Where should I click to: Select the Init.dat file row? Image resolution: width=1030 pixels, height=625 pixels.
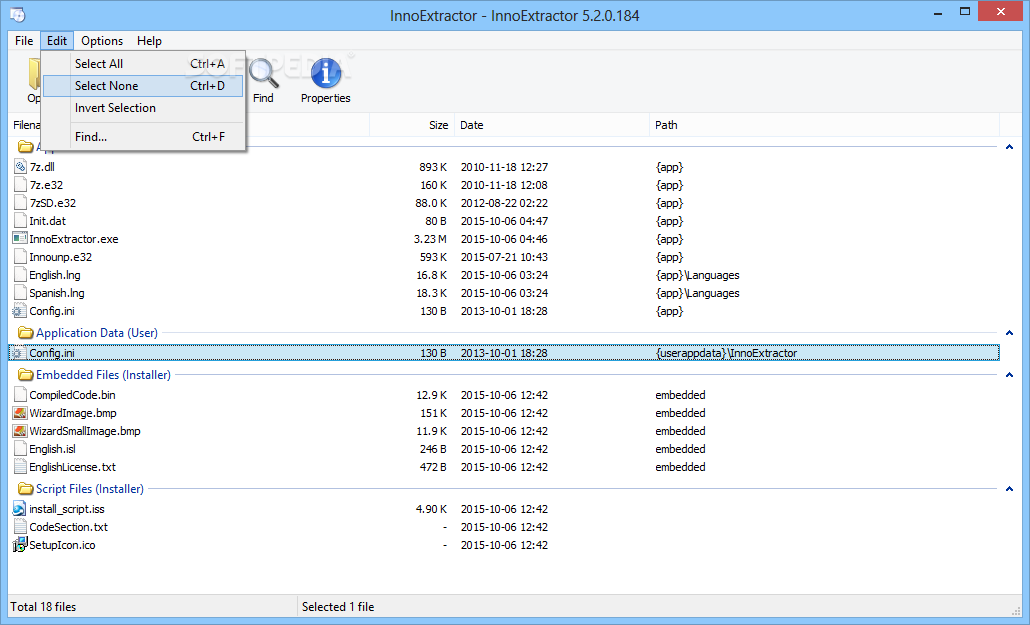pyautogui.click(x=504, y=221)
